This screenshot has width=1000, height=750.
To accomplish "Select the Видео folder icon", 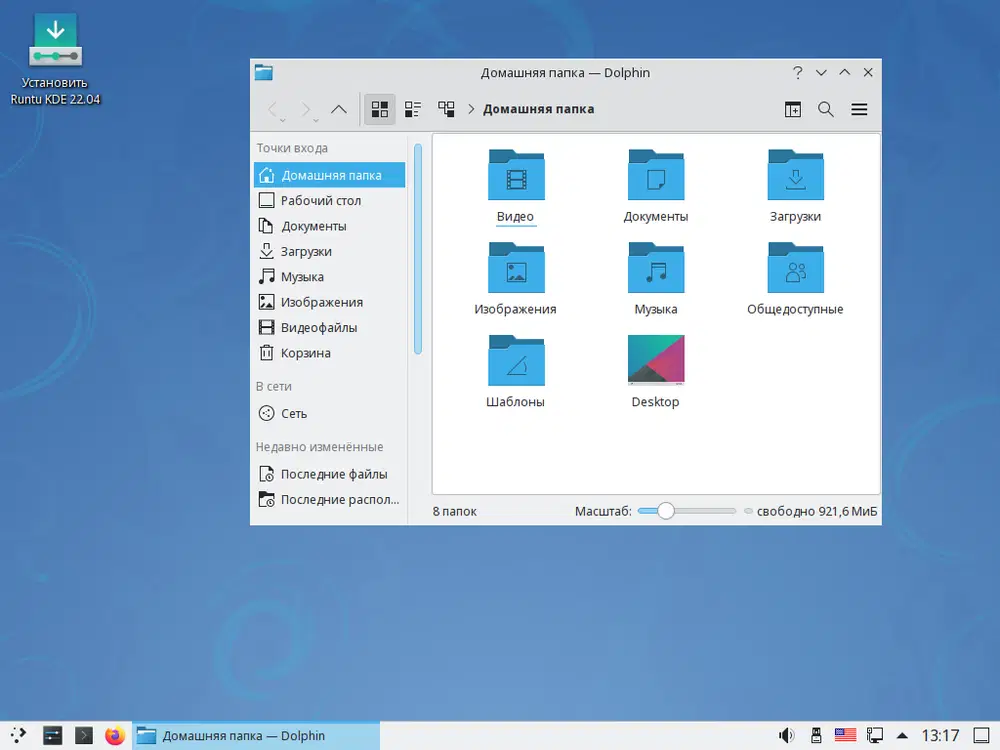I will pos(516,175).
